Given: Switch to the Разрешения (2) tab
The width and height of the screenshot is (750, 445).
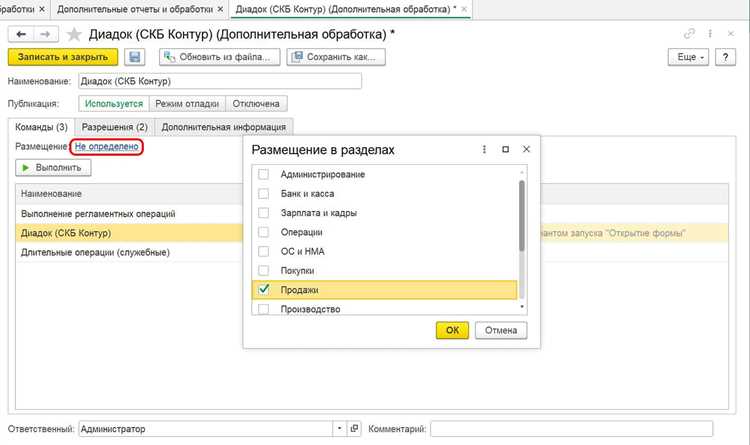Looking at the screenshot, I should click(x=115, y=127).
